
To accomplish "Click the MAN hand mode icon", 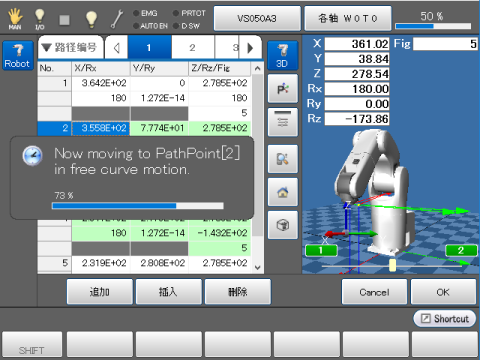I will coord(15,19).
